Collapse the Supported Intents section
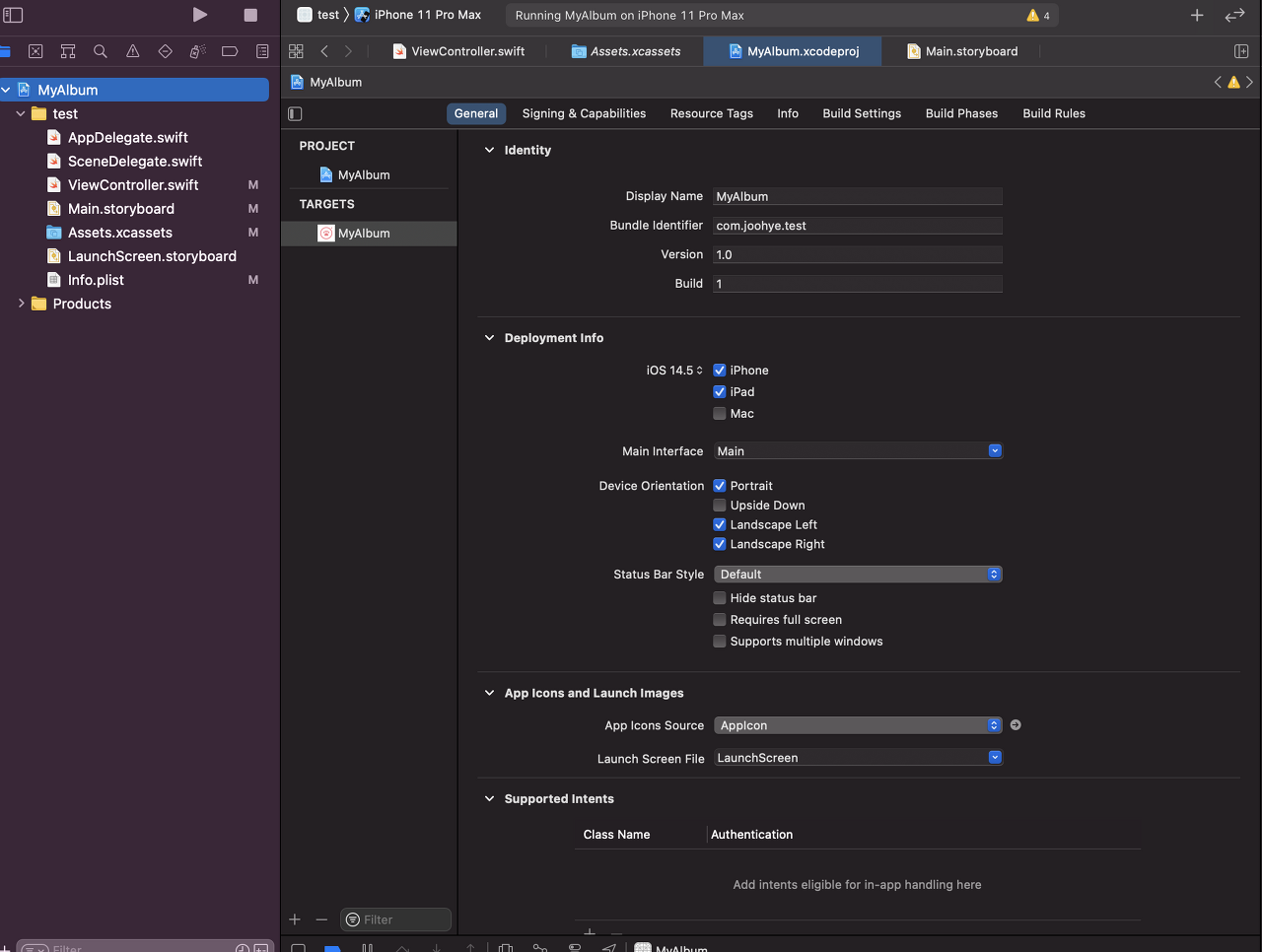1262x952 pixels. (489, 799)
